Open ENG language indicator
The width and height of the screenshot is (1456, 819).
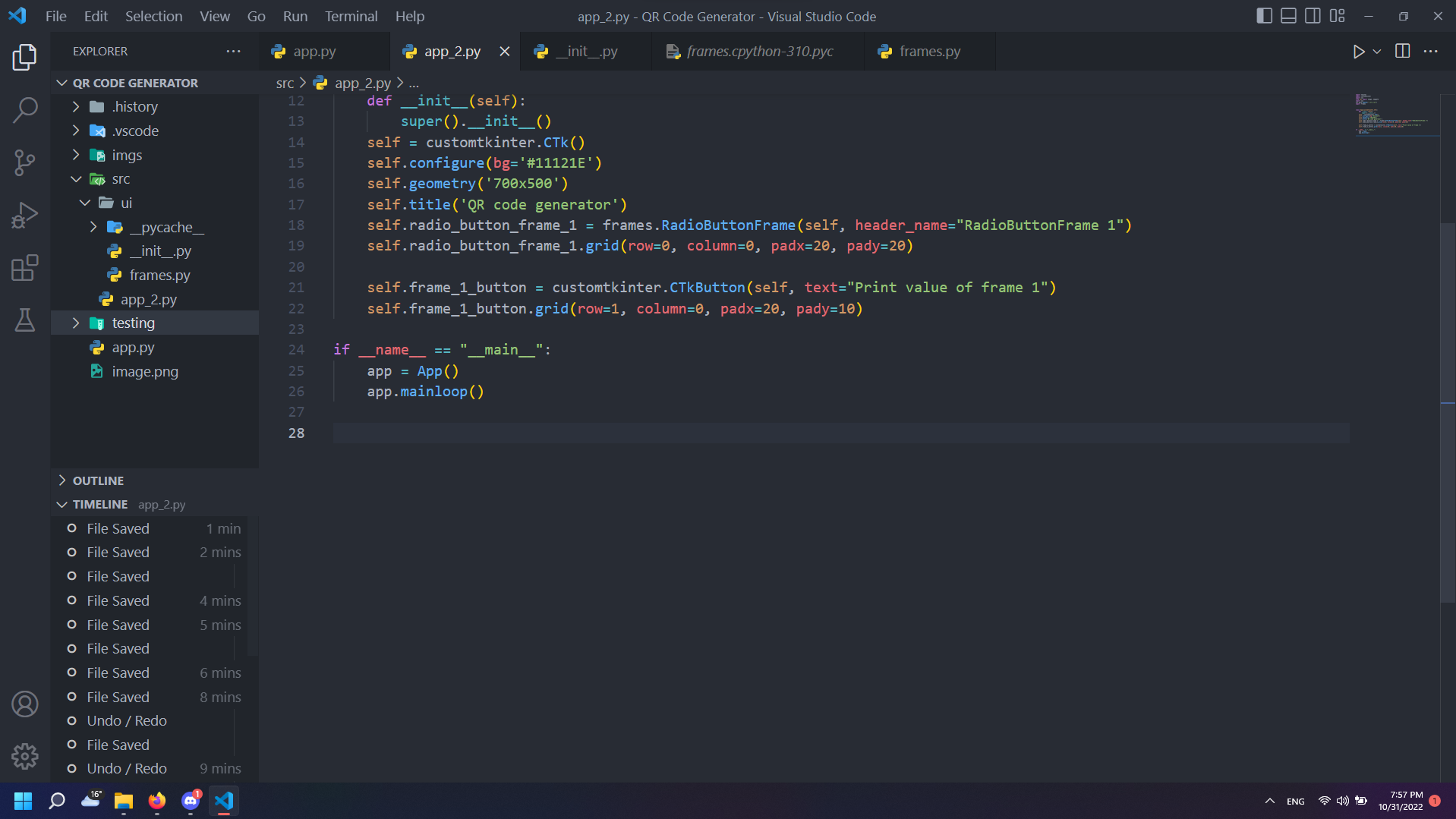(1295, 801)
